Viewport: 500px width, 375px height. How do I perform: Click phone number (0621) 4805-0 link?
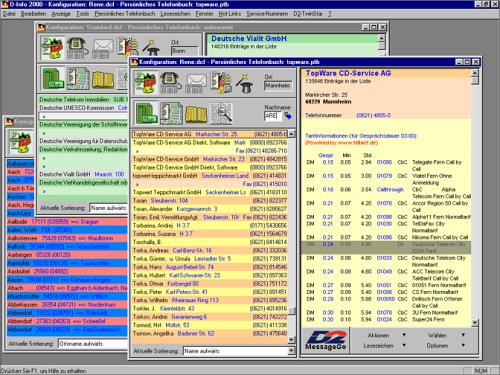(373, 115)
